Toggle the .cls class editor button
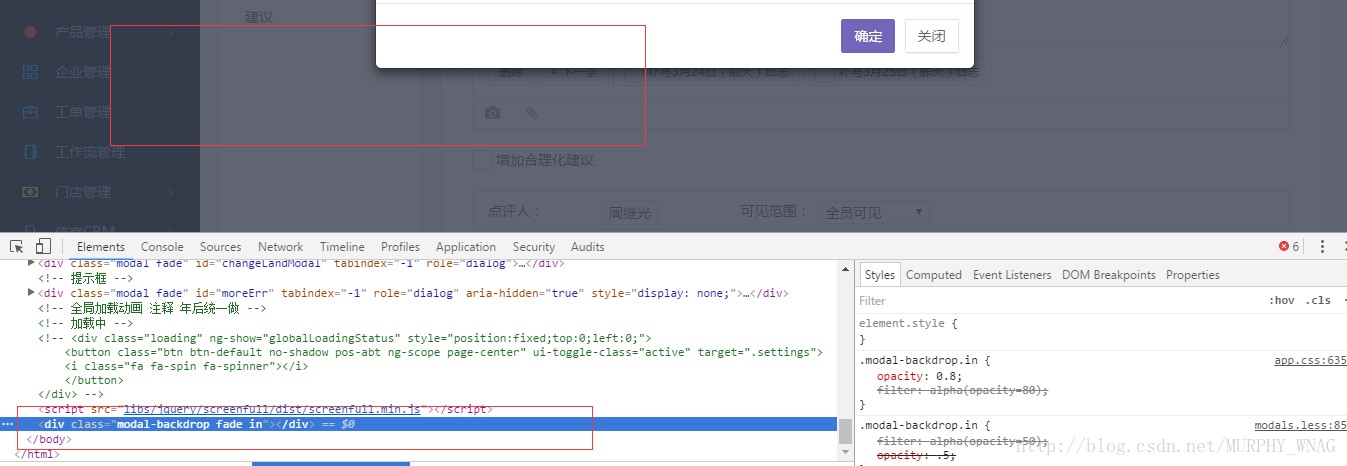Image resolution: width=1347 pixels, height=466 pixels. pos(1320,301)
